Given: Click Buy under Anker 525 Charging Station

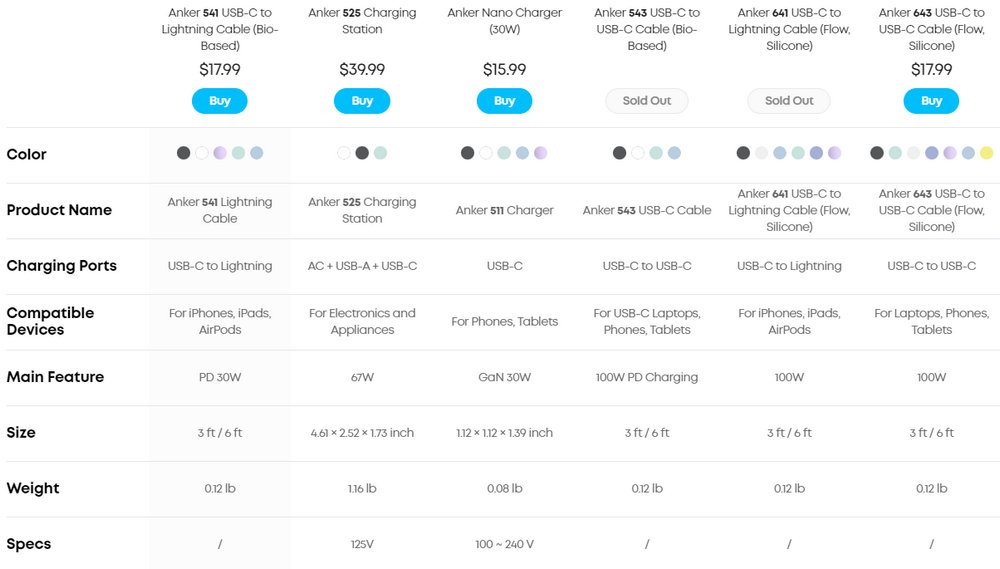Looking at the screenshot, I should (362, 101).
